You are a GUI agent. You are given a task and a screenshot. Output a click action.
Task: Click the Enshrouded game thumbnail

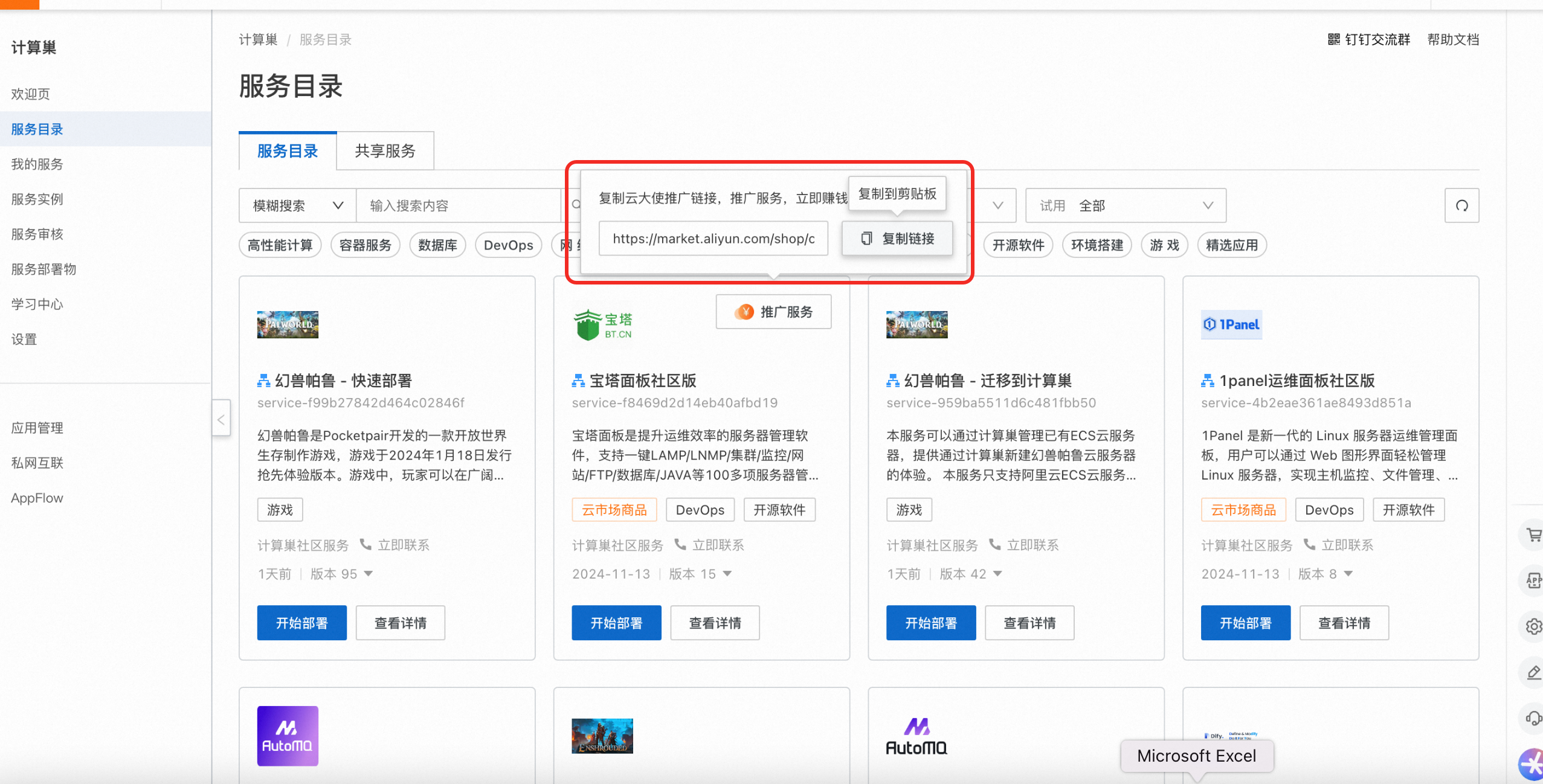602,736
